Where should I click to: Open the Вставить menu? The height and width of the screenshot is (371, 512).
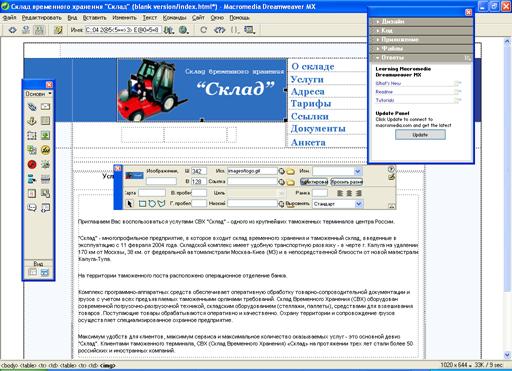(x=95, y=18)
